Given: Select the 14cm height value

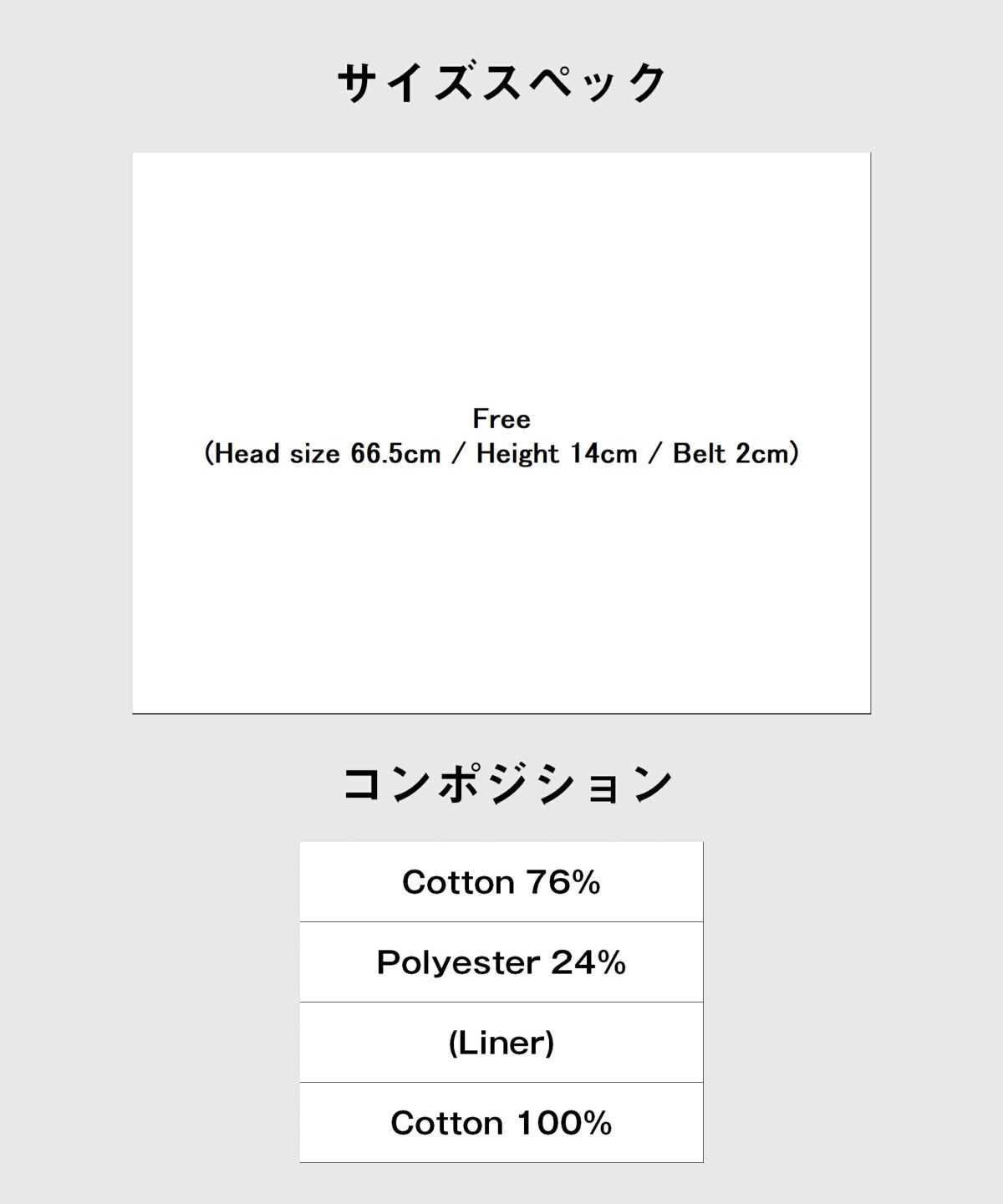Looking at the screenshot, I should pos(603,454).
